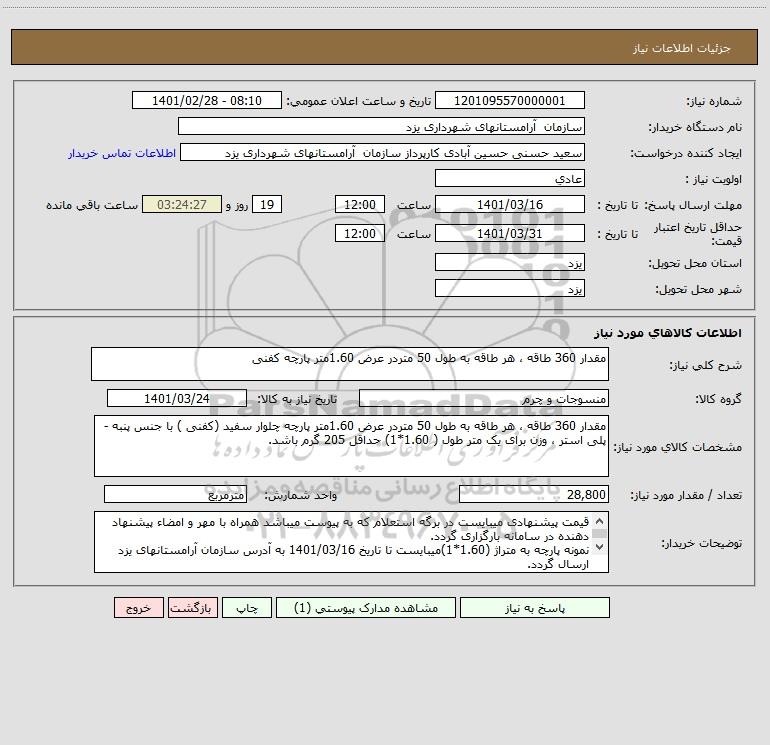Click response deadline date 1401/03/16

(510, 204)
